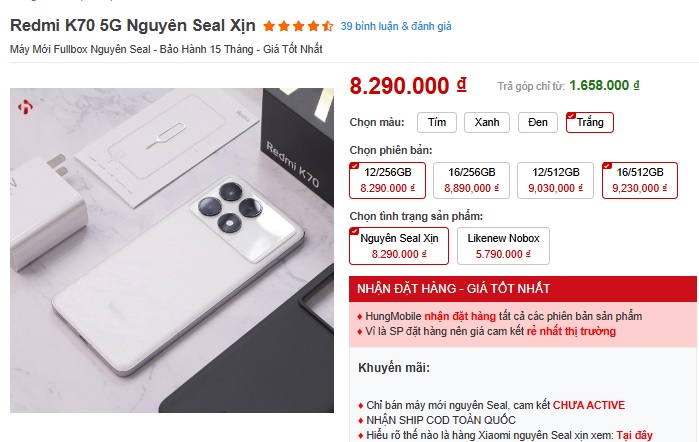Open the Tại đây link
This screenshot has width=699, height=442.
point(634,435)
